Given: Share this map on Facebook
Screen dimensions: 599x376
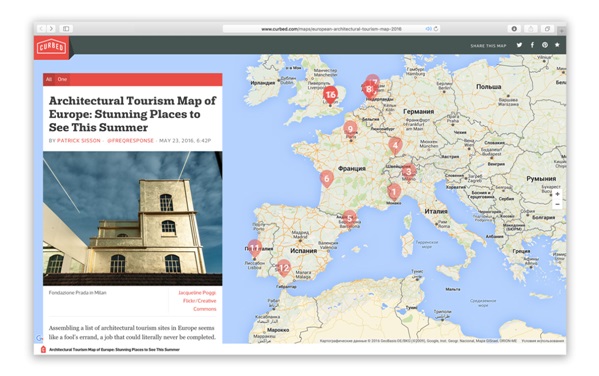Looking at the screenshot, I should (x=532, y=45).
